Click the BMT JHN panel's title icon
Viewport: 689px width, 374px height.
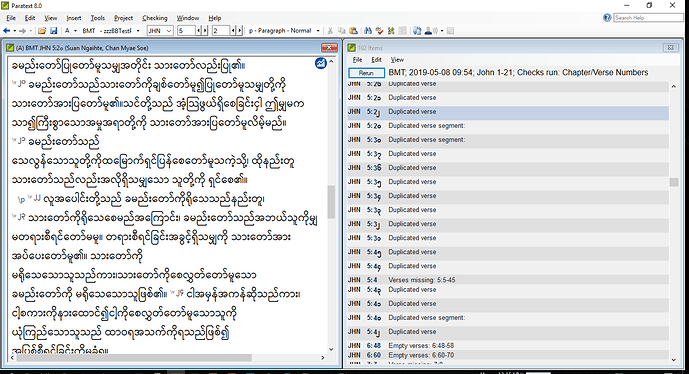pos(10,47)
